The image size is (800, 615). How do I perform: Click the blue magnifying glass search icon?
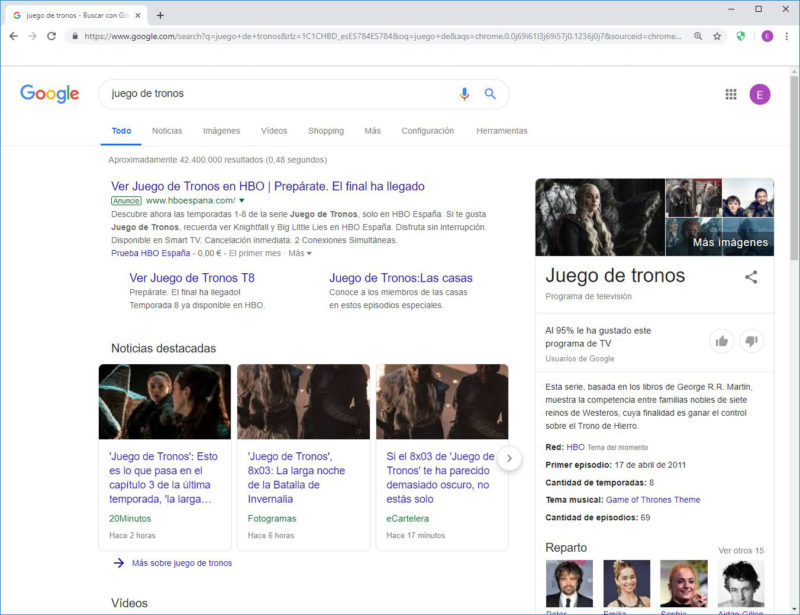490,94
